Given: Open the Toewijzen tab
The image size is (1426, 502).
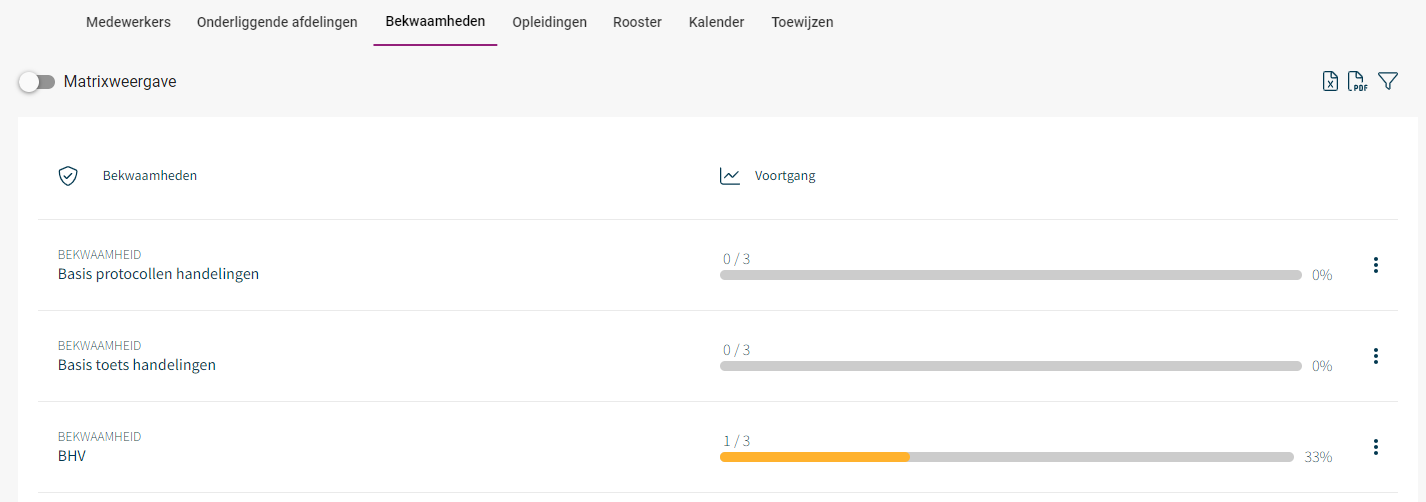Looking at the screenshot, I should pyautogui.click(x=802, y=22).
